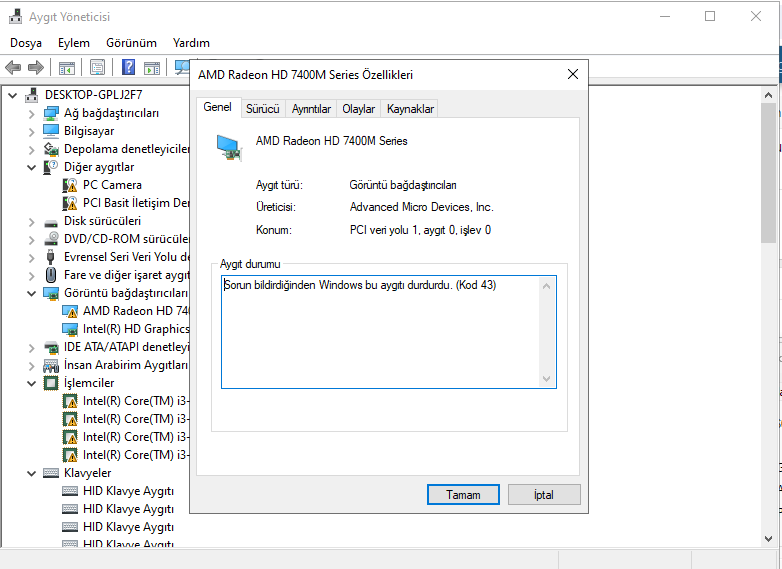Image resolution: width=782 pixels, height=569 pixels.
Task: Click the Depolama denetleyicileri icon
Action: click(x=51, y=149)
